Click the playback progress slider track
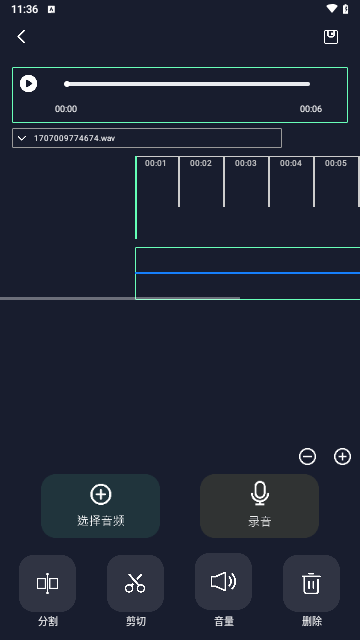This screenshot has width=360, height=640. point(188,84)
